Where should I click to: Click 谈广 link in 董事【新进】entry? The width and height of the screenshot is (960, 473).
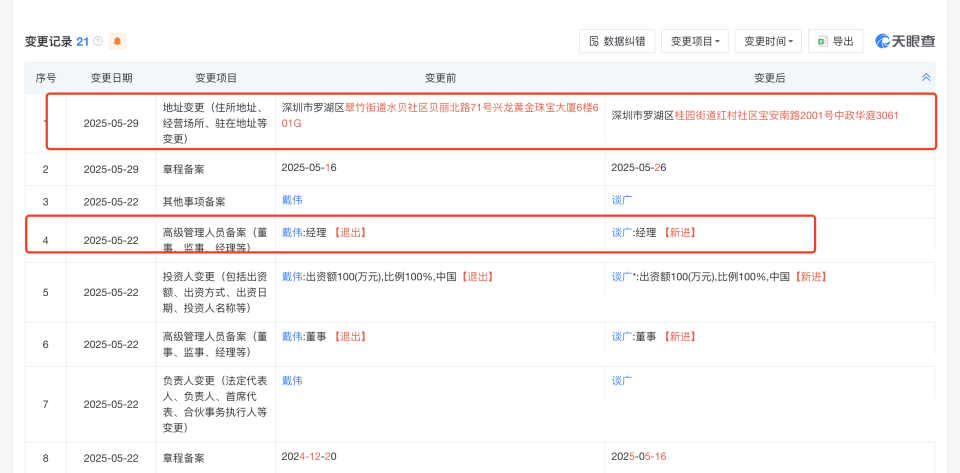pyautogui.click(x=621, y=337)
